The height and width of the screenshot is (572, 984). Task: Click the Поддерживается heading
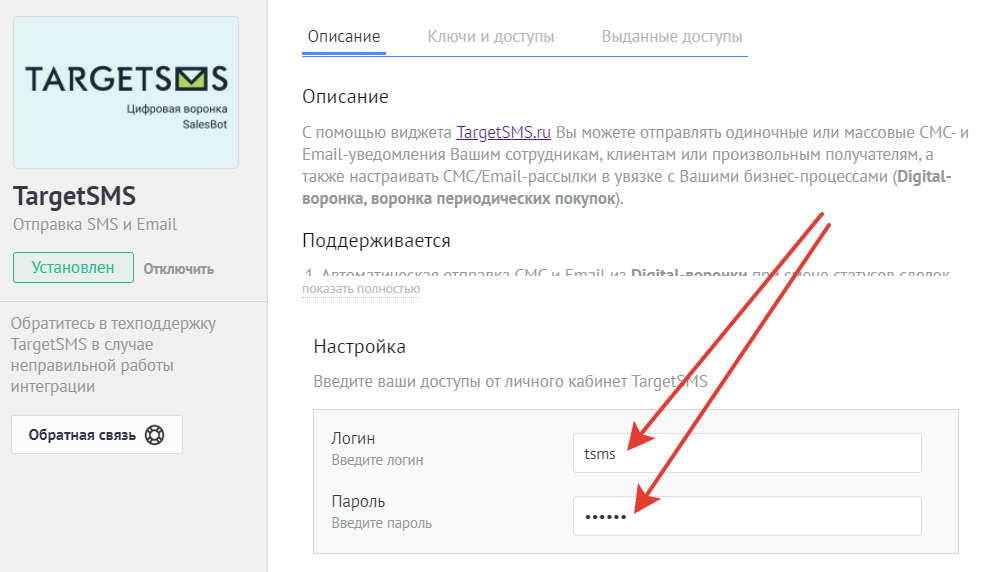[x=377, y=240]
